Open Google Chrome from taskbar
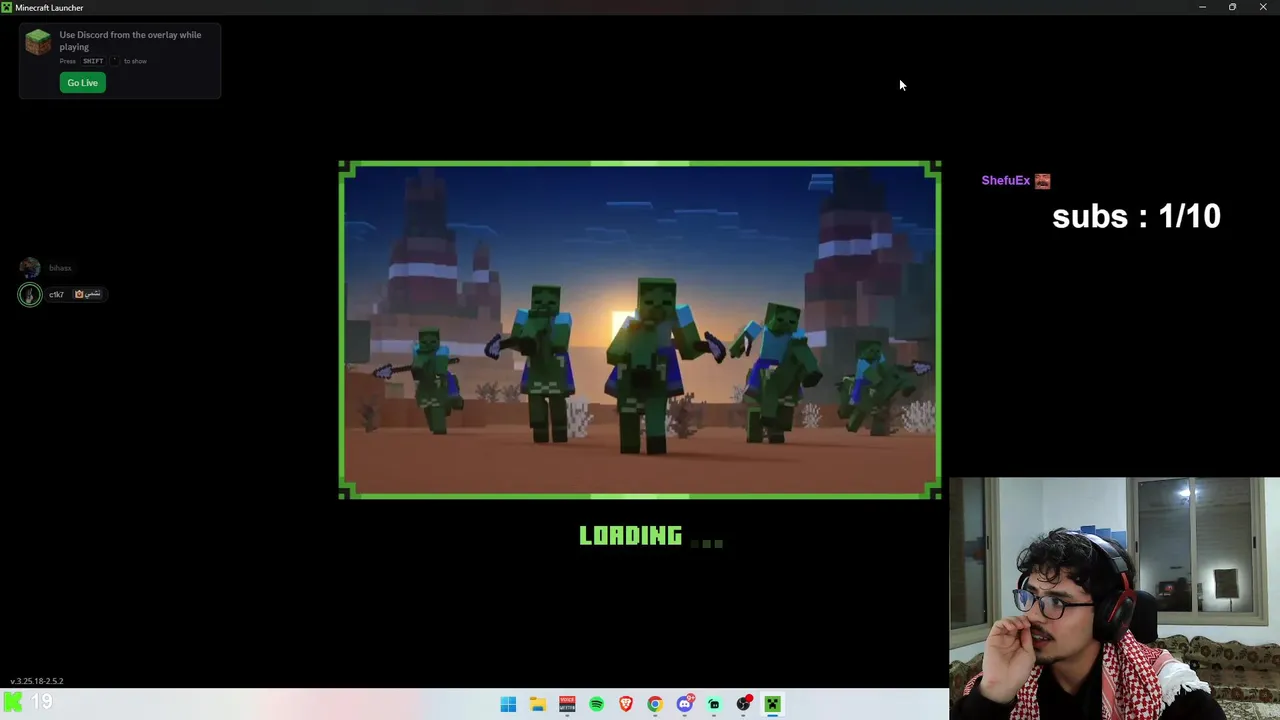 655,704
